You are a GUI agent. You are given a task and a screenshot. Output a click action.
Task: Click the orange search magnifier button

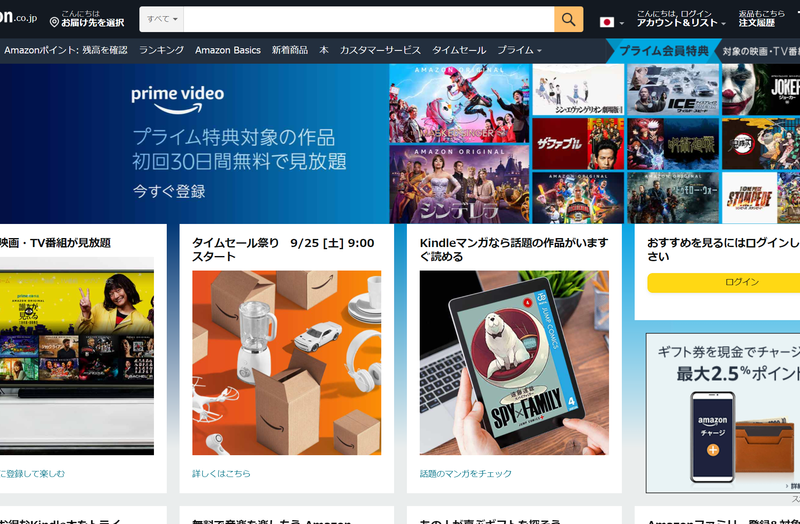click(x=568, y=19)
